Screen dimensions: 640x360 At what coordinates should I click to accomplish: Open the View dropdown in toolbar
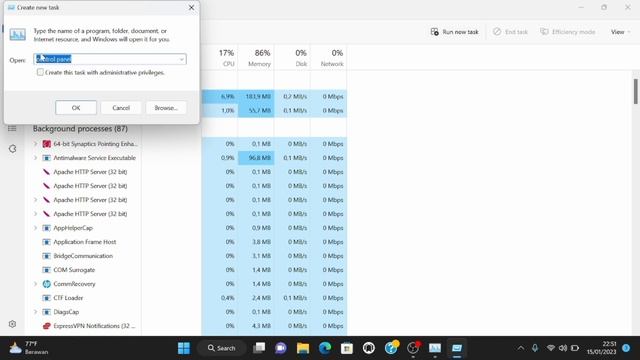[620, 32]
